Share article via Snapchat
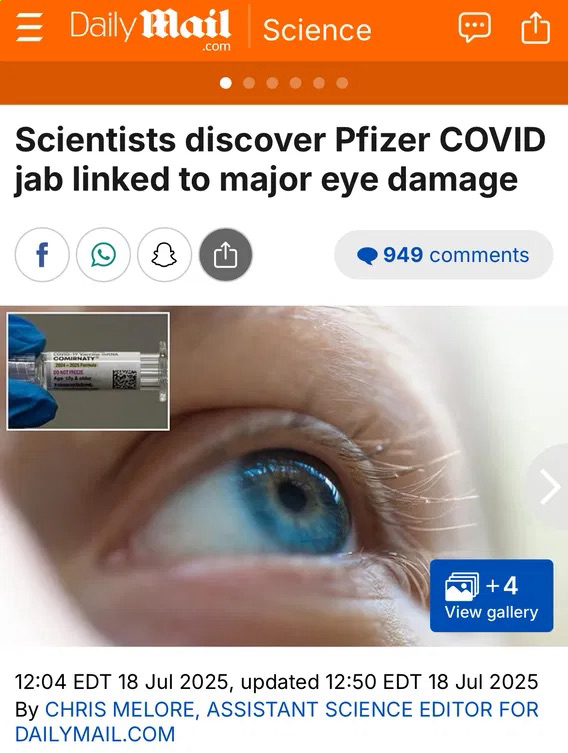Viewport: 568px width, 753px height. coord(164,255)
